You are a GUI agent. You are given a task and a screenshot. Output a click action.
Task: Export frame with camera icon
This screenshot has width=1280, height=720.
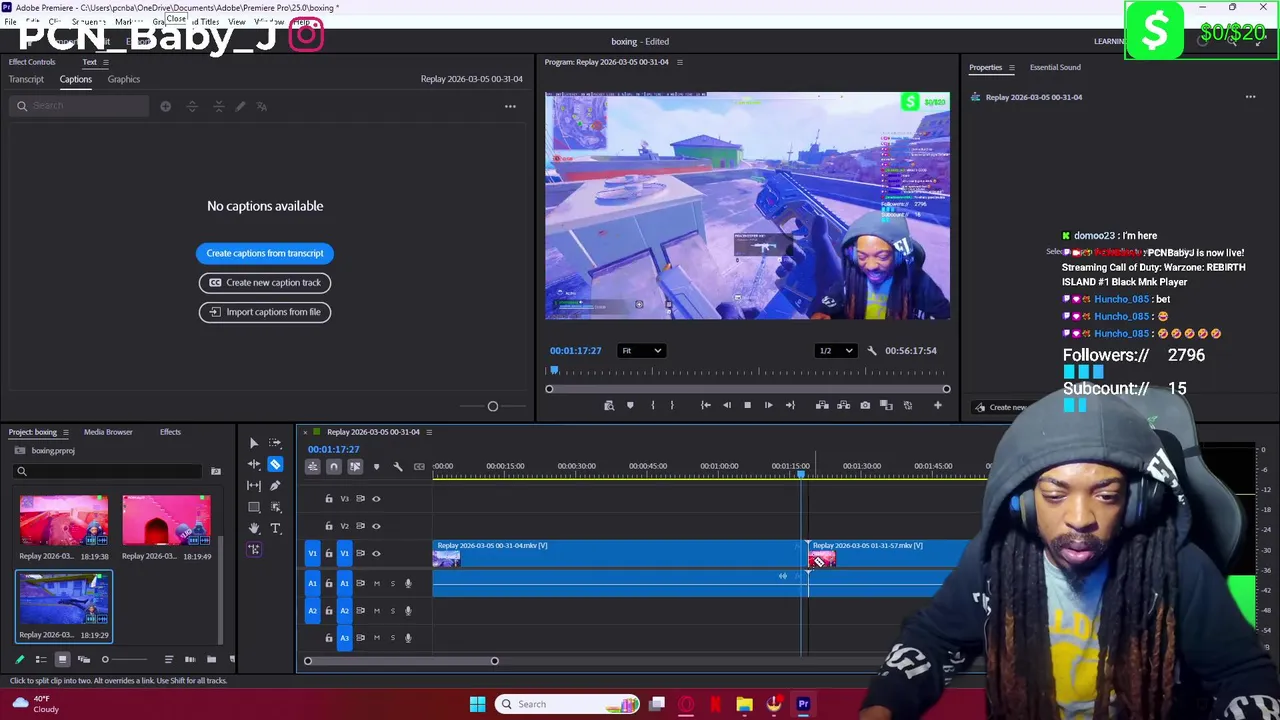coord(865,405)
